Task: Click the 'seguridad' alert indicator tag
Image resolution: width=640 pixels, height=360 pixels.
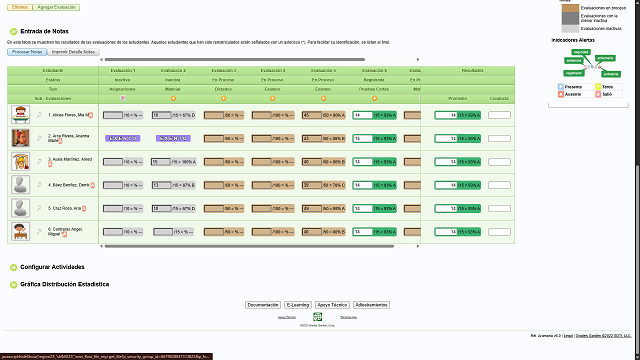Action: (x=581, y=52)
